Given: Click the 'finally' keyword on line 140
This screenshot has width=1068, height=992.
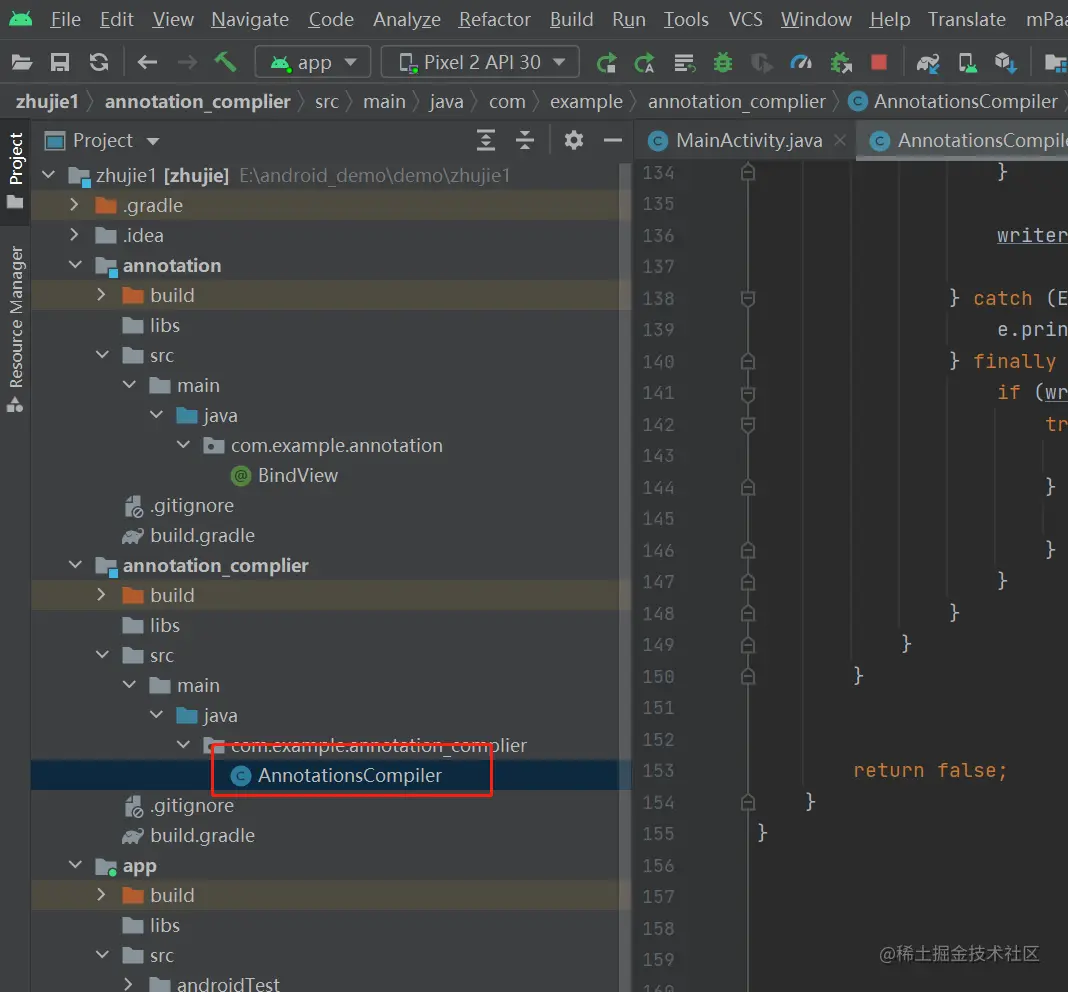Looking at the screenshot, I should coord(1014,361).
